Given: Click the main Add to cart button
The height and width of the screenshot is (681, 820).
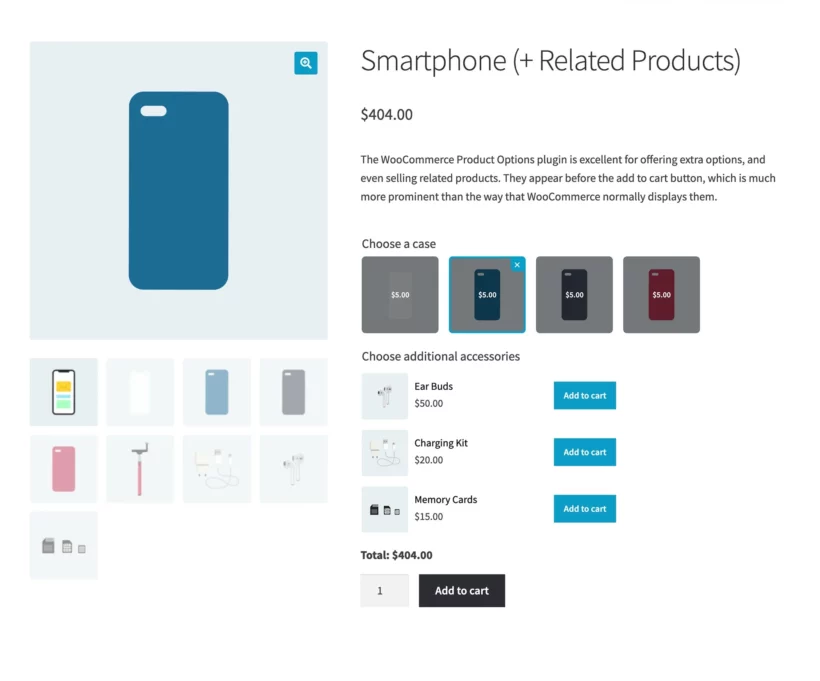Looking at the screenshot, I should pyautogui.click(x=461, y=590).
